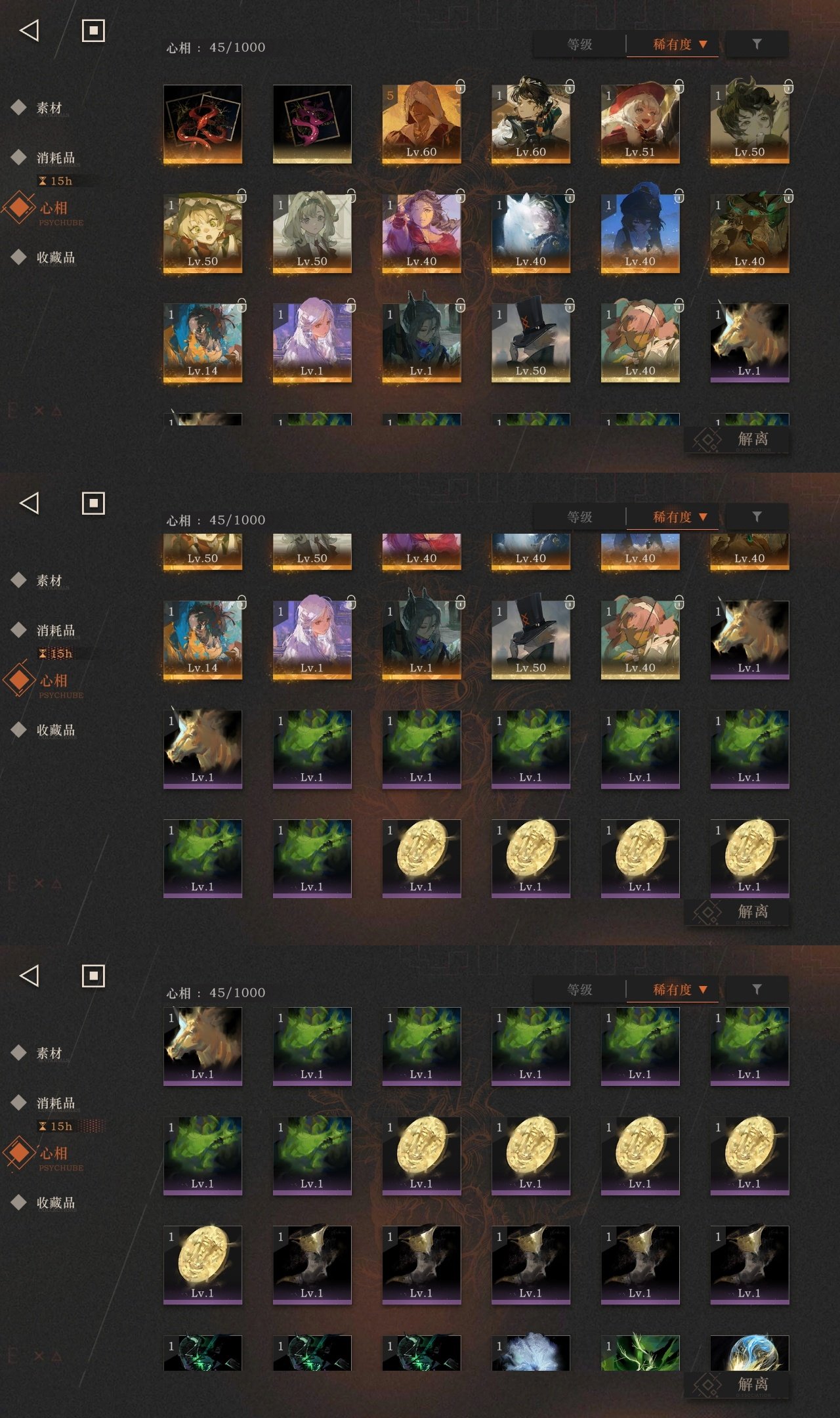Select the green lightning psychube card

point(640,1352)
